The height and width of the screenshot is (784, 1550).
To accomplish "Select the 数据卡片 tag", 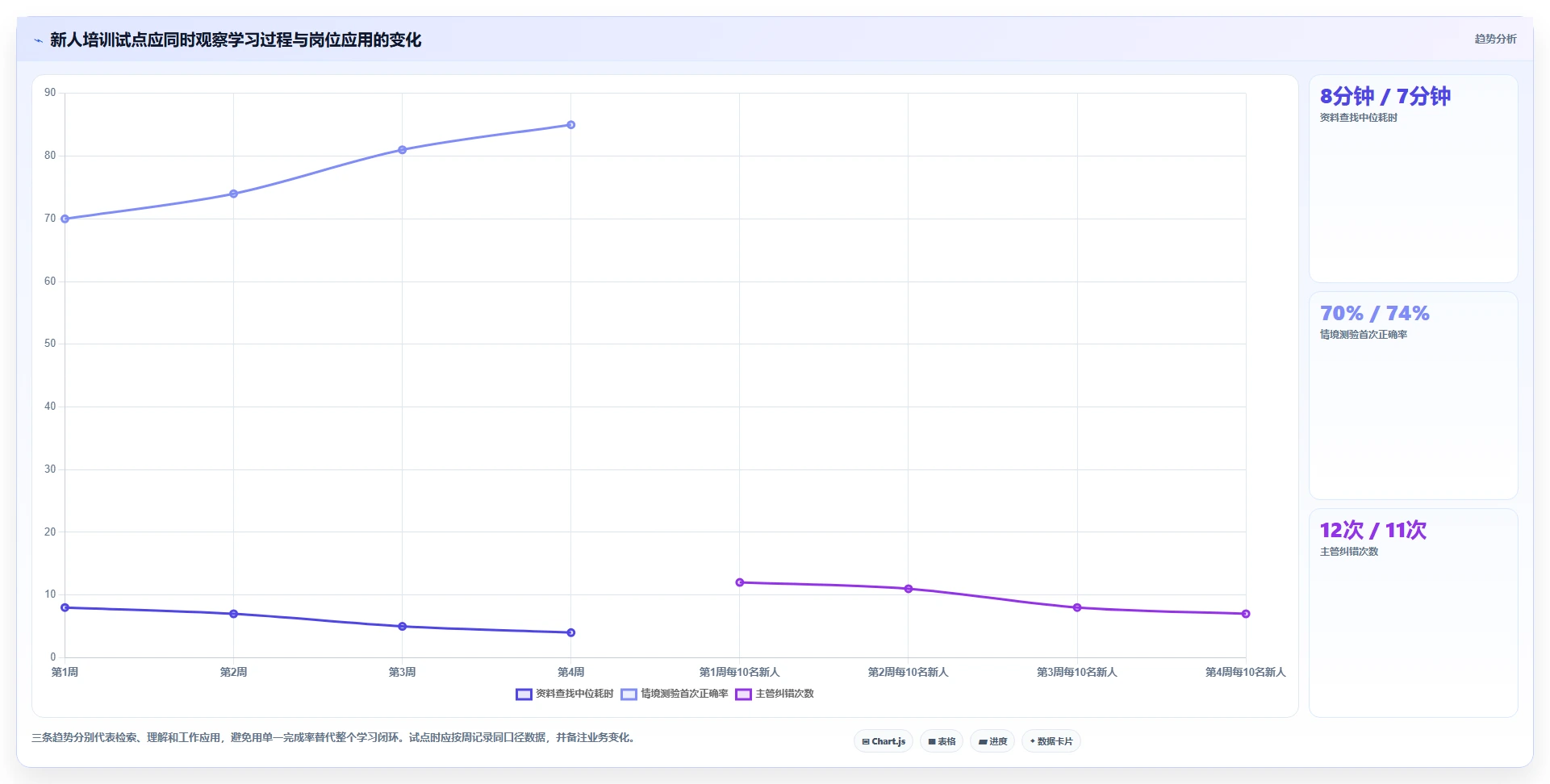I will point(1051,741).
